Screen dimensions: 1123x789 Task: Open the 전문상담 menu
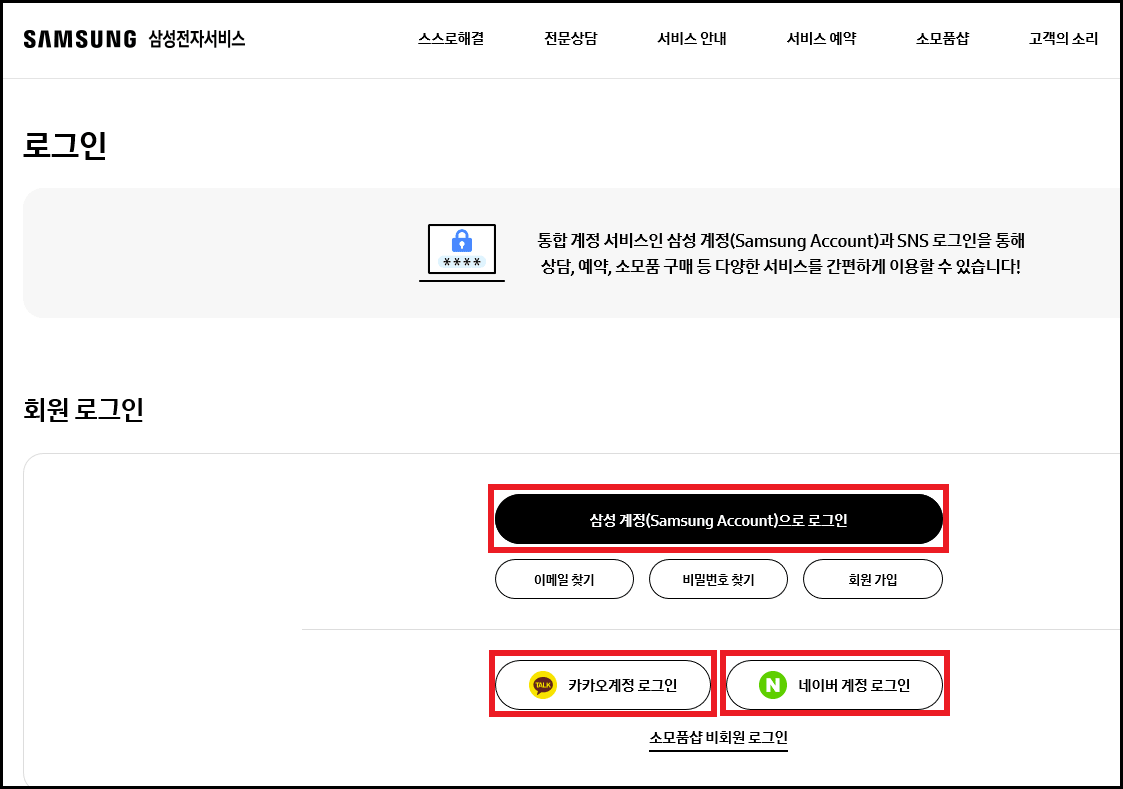(x=571, y=39)
